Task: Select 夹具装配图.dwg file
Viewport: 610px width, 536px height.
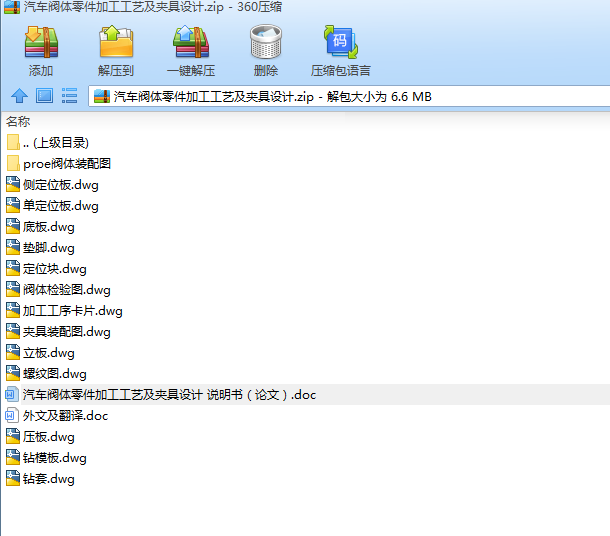Action: [58, 331]
